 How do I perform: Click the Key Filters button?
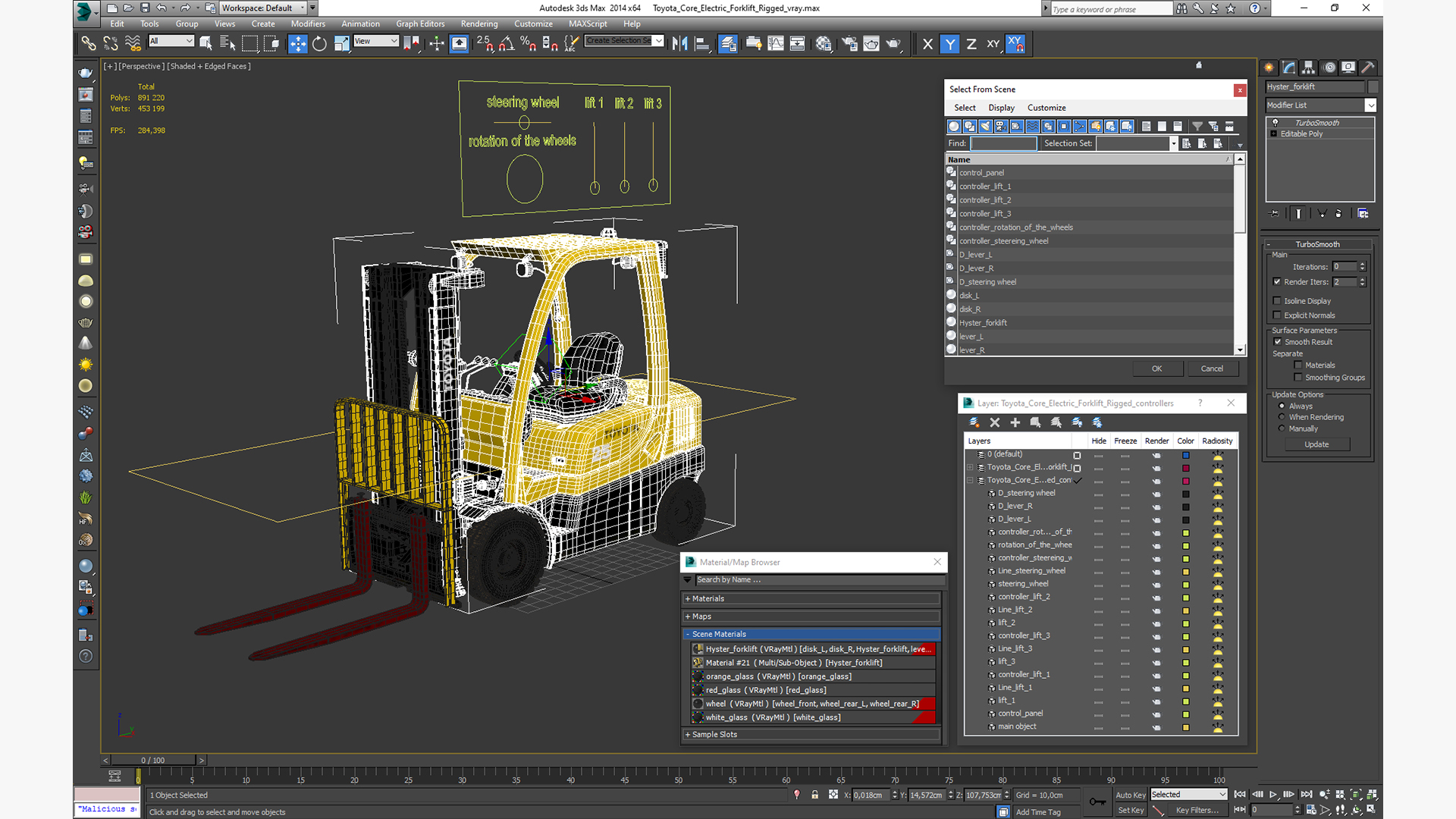(1197, 811)
